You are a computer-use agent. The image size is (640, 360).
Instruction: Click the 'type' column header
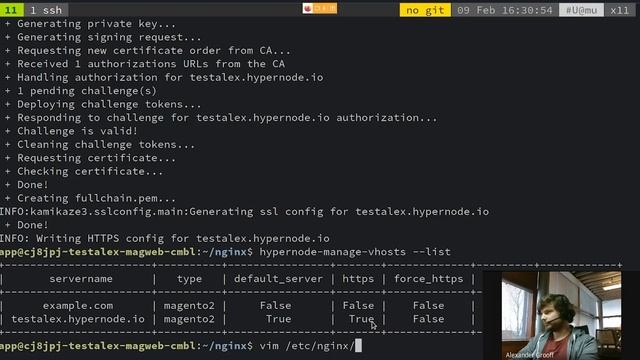[189, 279]
